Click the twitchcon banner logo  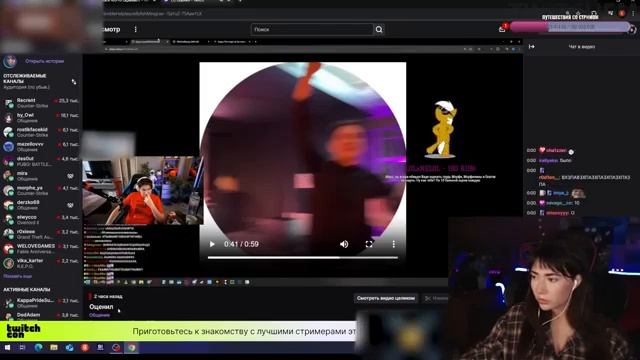pyautogui.click(x=23, y=331)
